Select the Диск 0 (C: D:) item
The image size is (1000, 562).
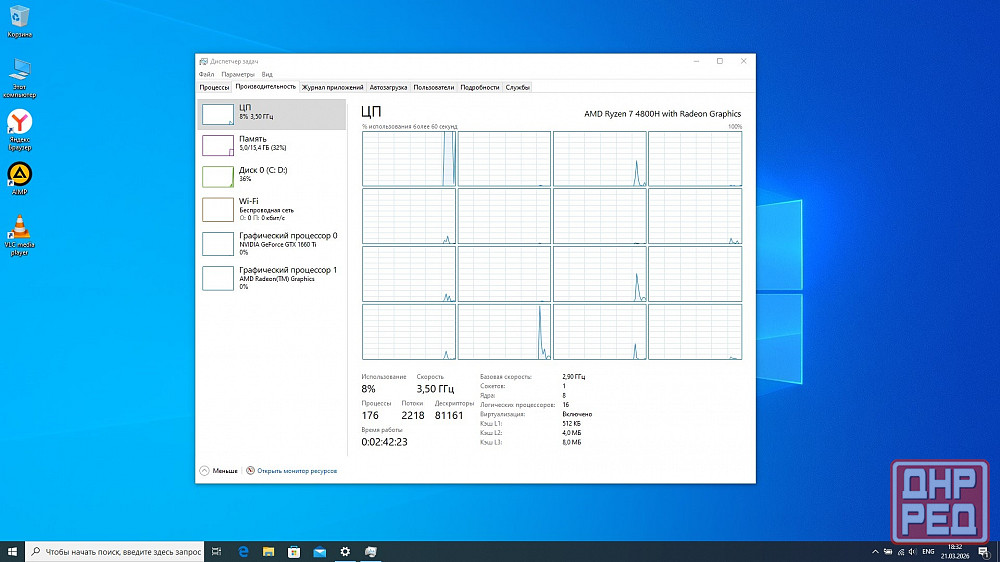point(270,175)
